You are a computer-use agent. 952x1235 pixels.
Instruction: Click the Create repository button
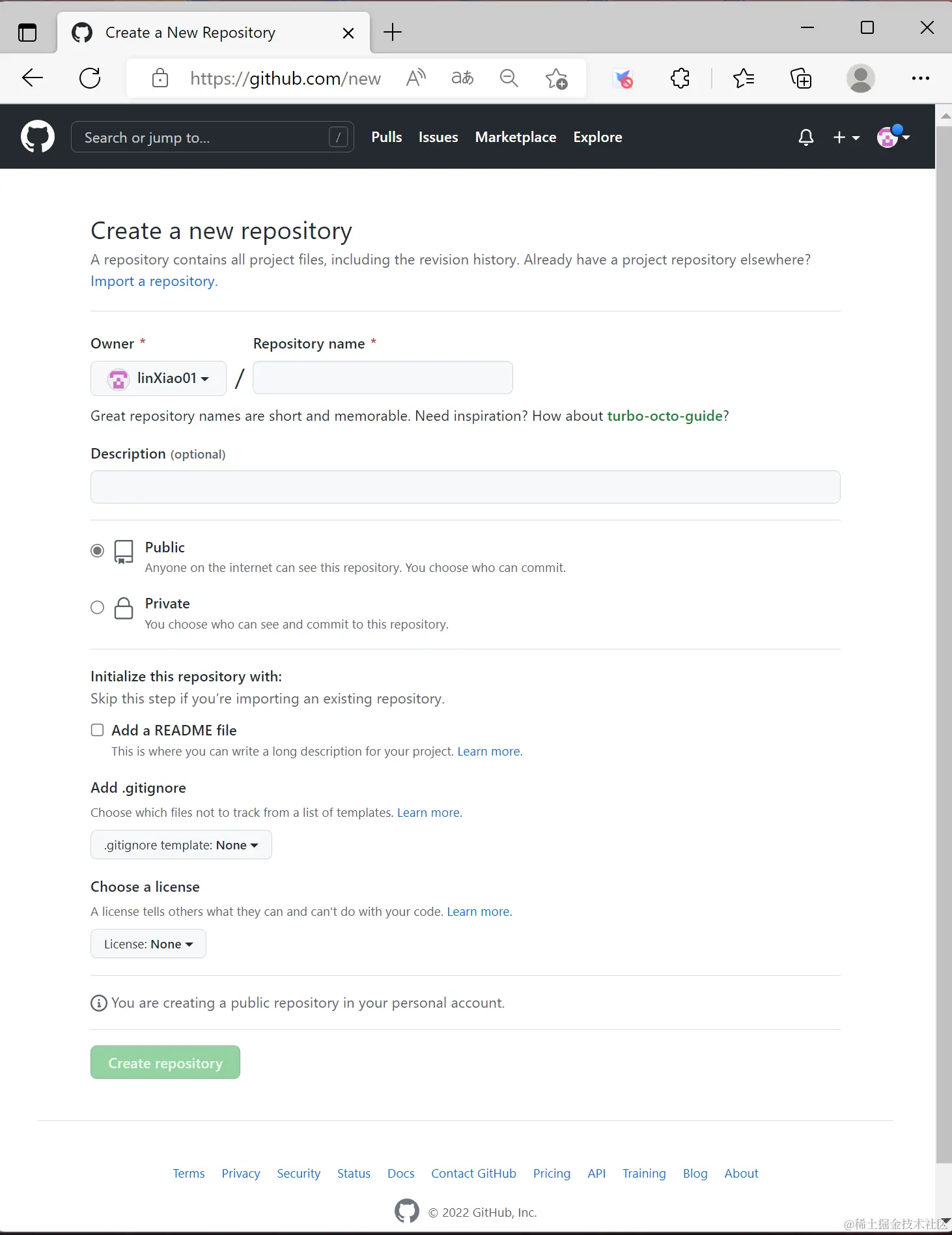pos(165,1062)
